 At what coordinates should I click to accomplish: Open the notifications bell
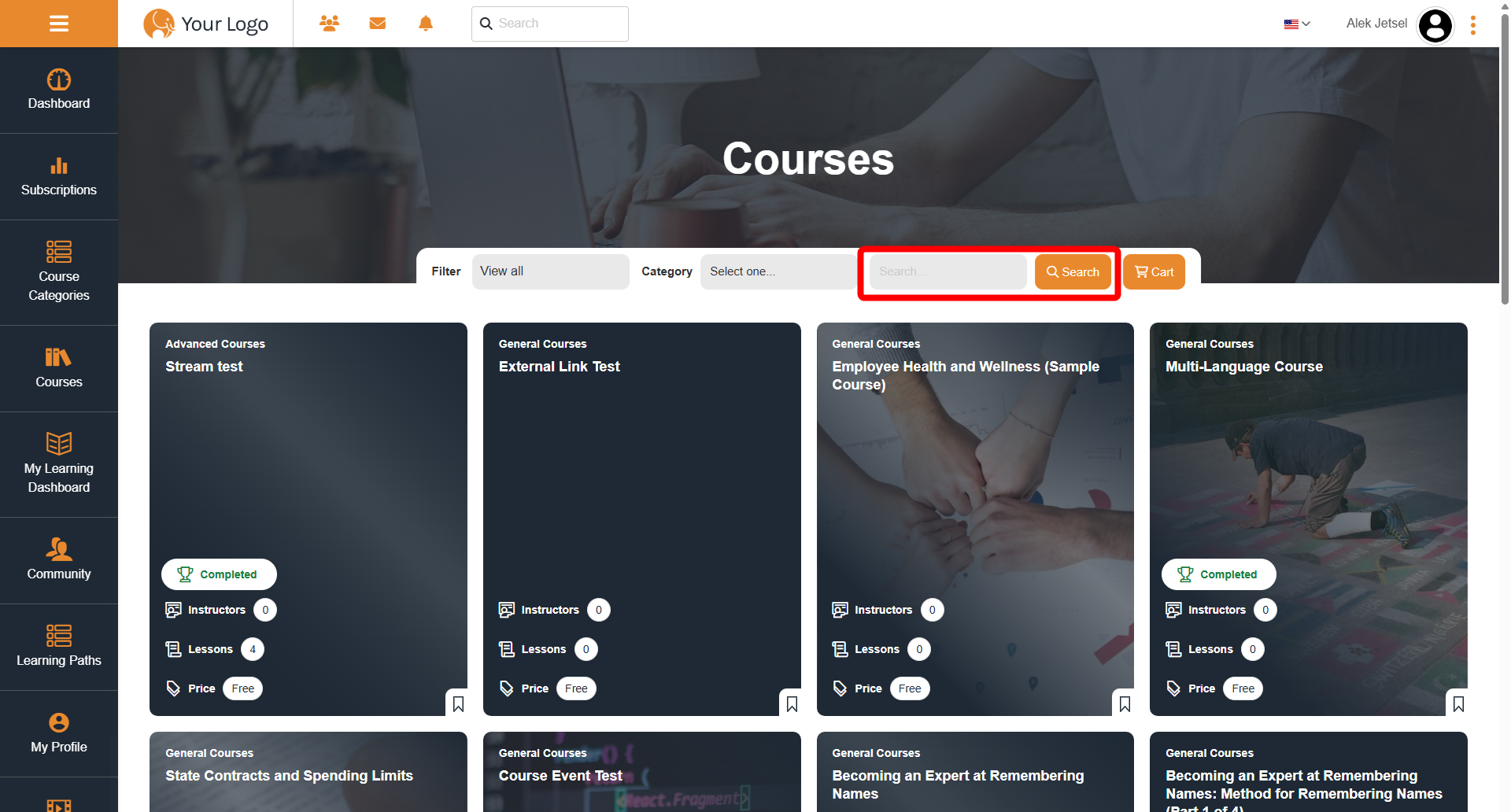(426, 24)
